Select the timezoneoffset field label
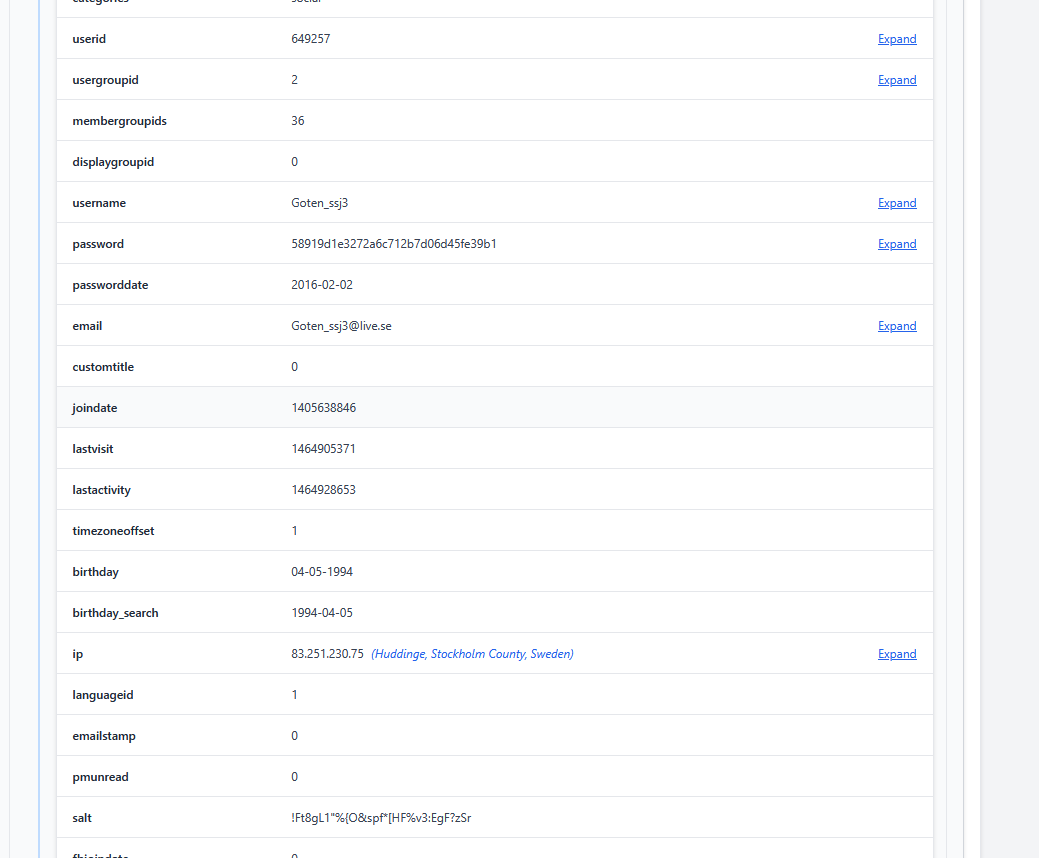The image size is (1039, 858). [113, 531]
